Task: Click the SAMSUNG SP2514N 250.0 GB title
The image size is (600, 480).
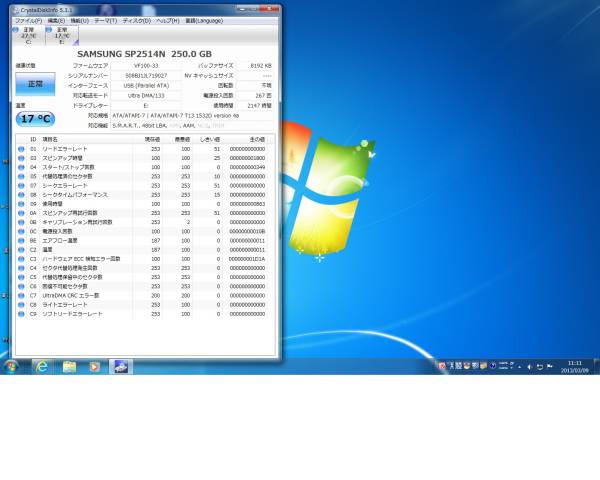Action: (x=144, y=54)
